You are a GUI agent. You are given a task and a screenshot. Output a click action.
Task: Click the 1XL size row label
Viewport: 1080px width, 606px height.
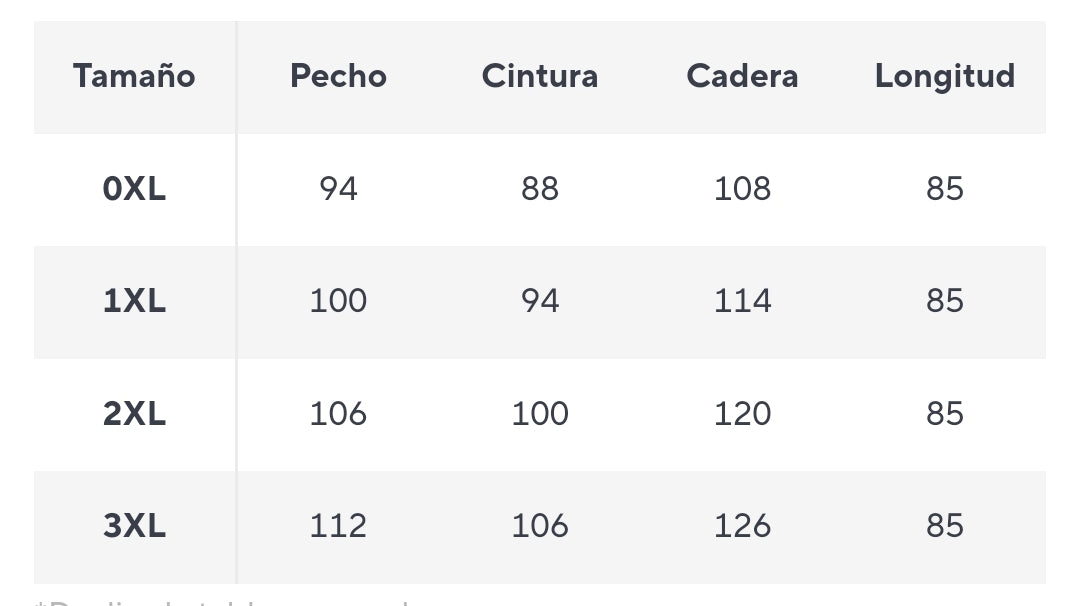tap(134, 301)
